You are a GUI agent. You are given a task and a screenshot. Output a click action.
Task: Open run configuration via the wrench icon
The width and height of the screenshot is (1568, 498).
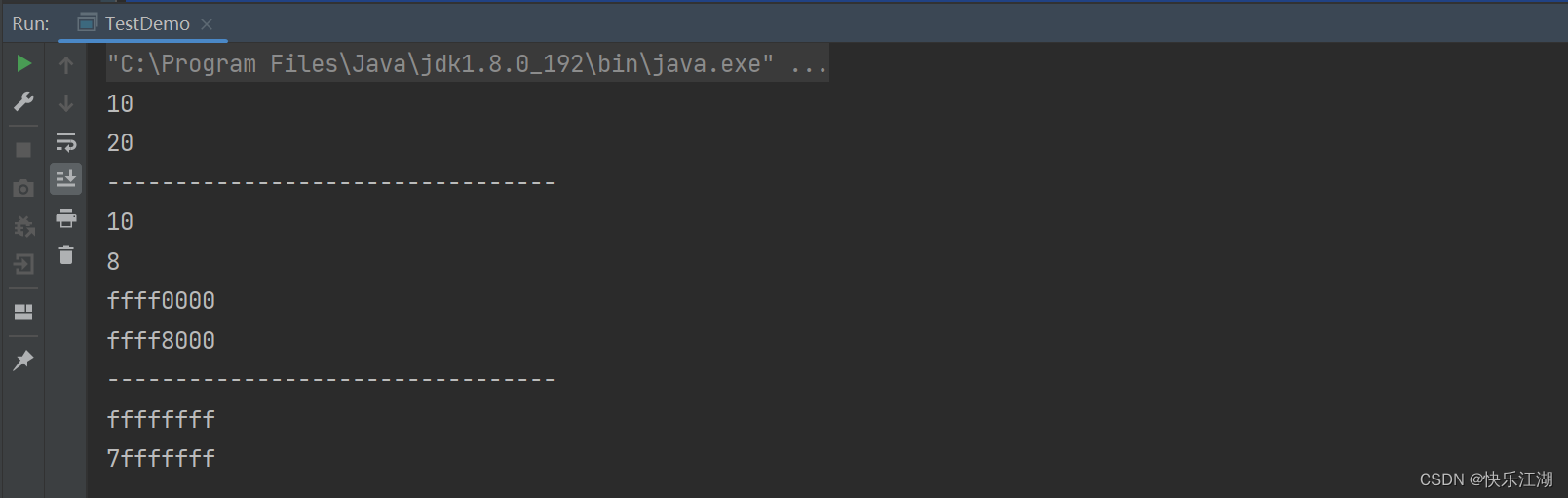click(23, 101)
